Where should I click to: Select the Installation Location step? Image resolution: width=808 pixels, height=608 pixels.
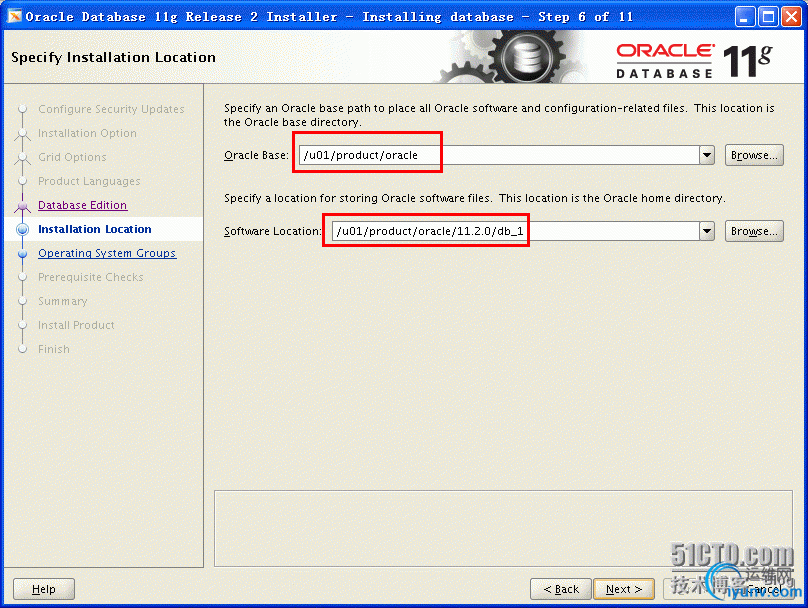(x=95, y=229)
